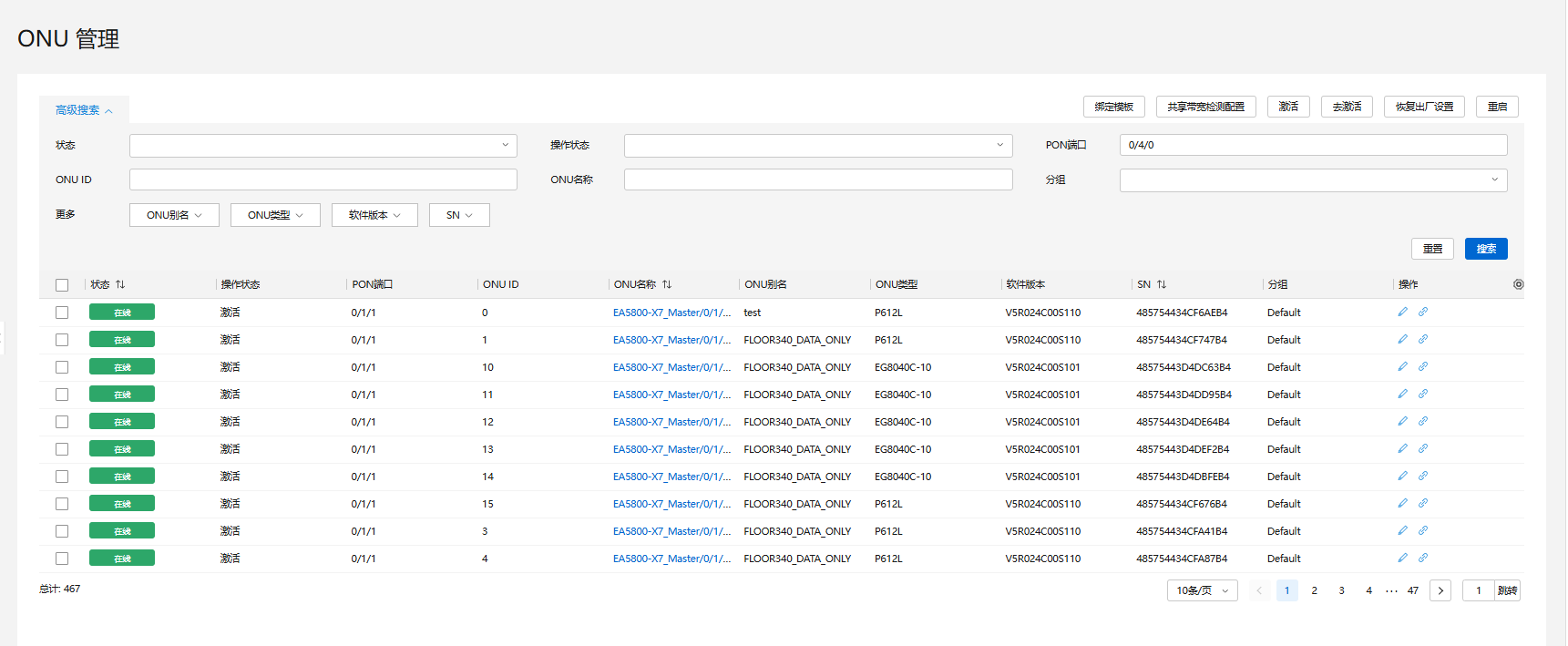The width and height of the screenshot is (1568, 646).
Task: Sort by SN column sort arrows
Action: (x=1162, y=284)
